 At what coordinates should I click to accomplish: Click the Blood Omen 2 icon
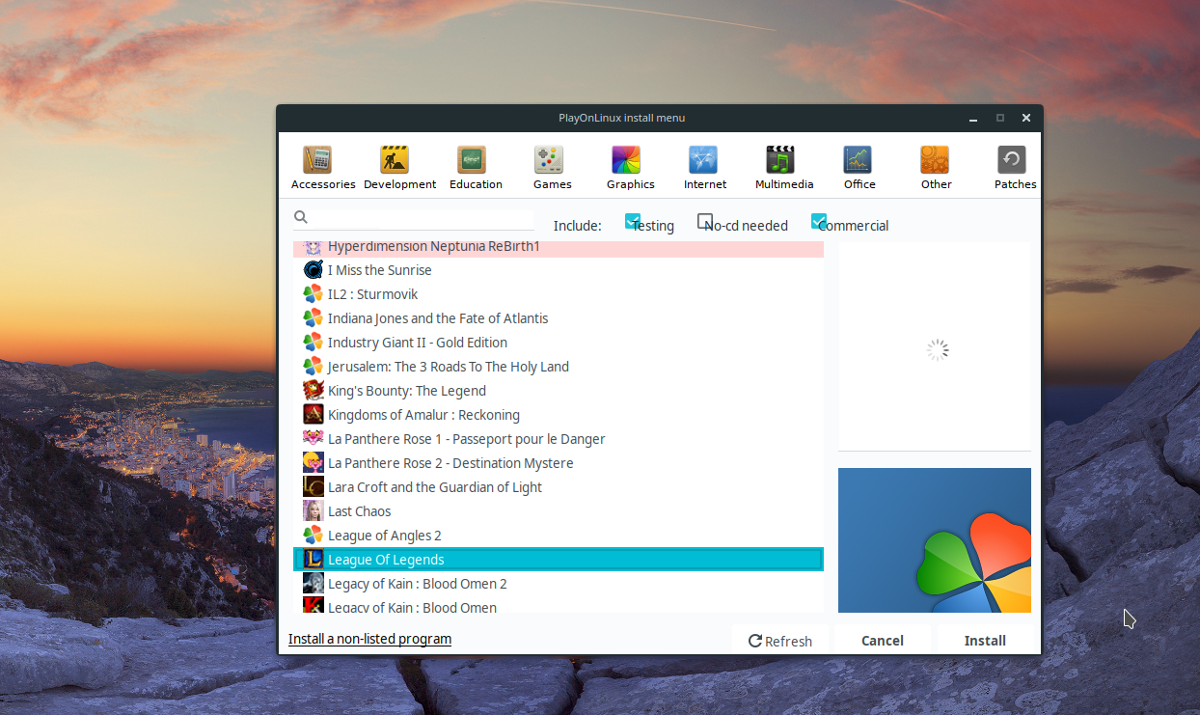point(313,583)
